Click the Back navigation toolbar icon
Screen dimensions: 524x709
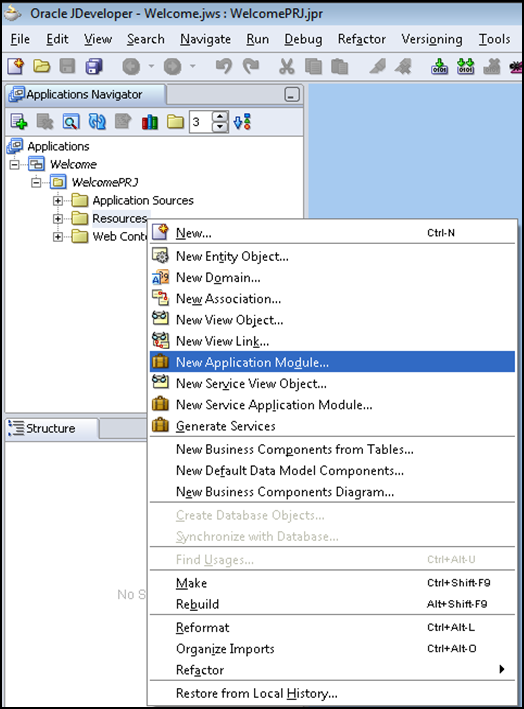(x=131, y=67)
